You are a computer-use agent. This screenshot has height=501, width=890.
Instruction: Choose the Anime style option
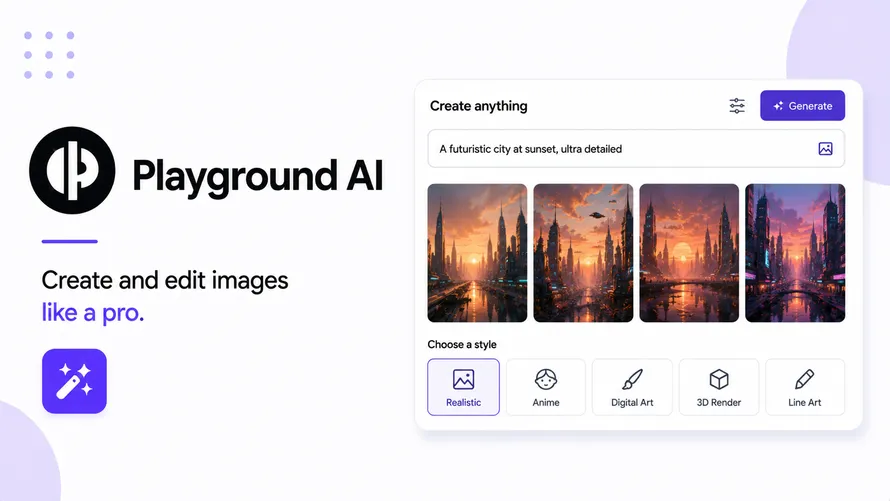tap(545, 387)
